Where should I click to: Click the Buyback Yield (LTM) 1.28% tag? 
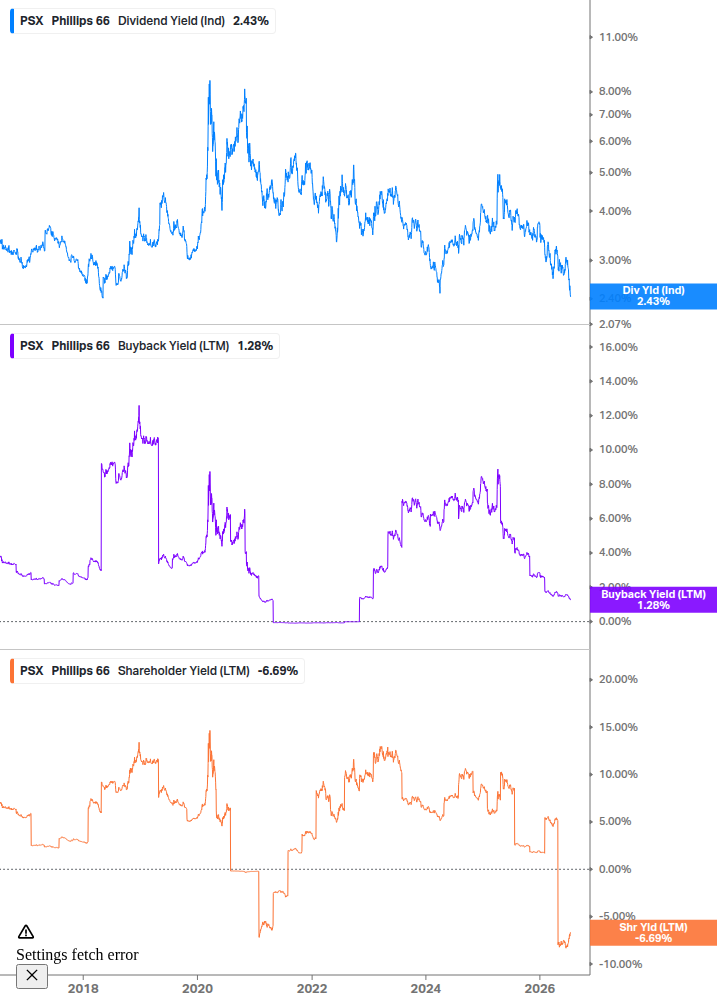tap(653, 600)
